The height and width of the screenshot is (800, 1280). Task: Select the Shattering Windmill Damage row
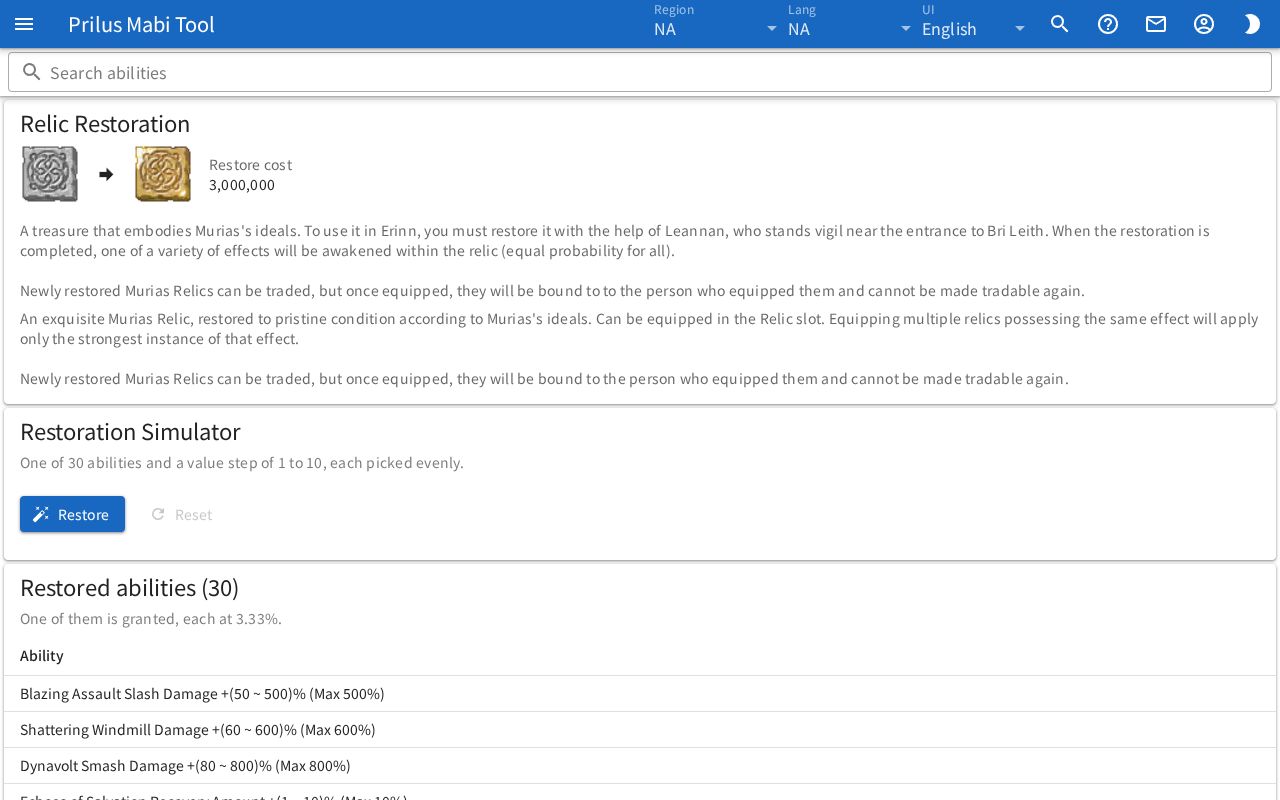pos(640,730)
